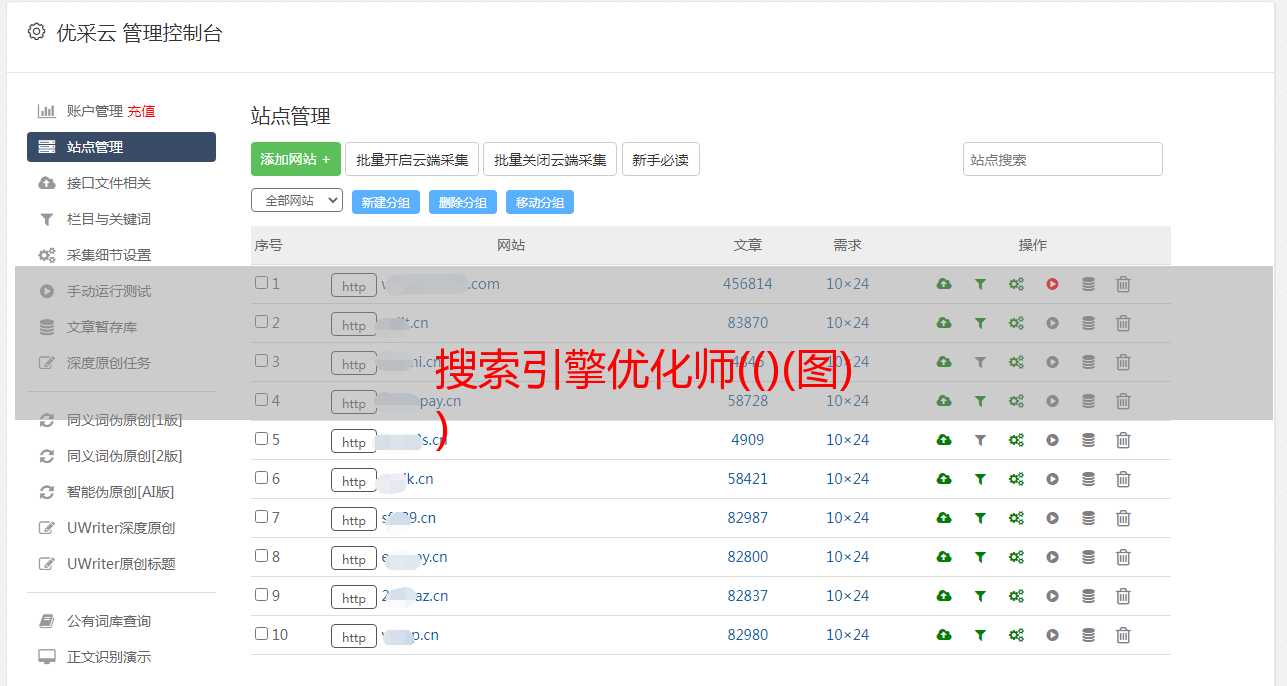Tick checkbox for site row 10
The image size is (1287, 686).
coord(261,634)
